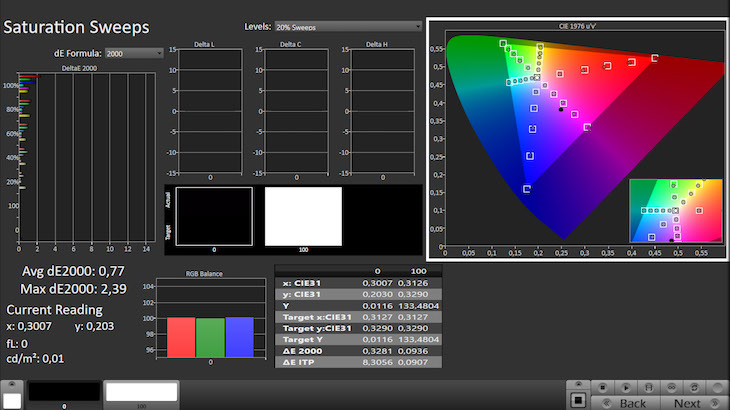Click the stop button icon at bottom right
The height and width of the screenshot is (410, 730).
tap(578, 400)
